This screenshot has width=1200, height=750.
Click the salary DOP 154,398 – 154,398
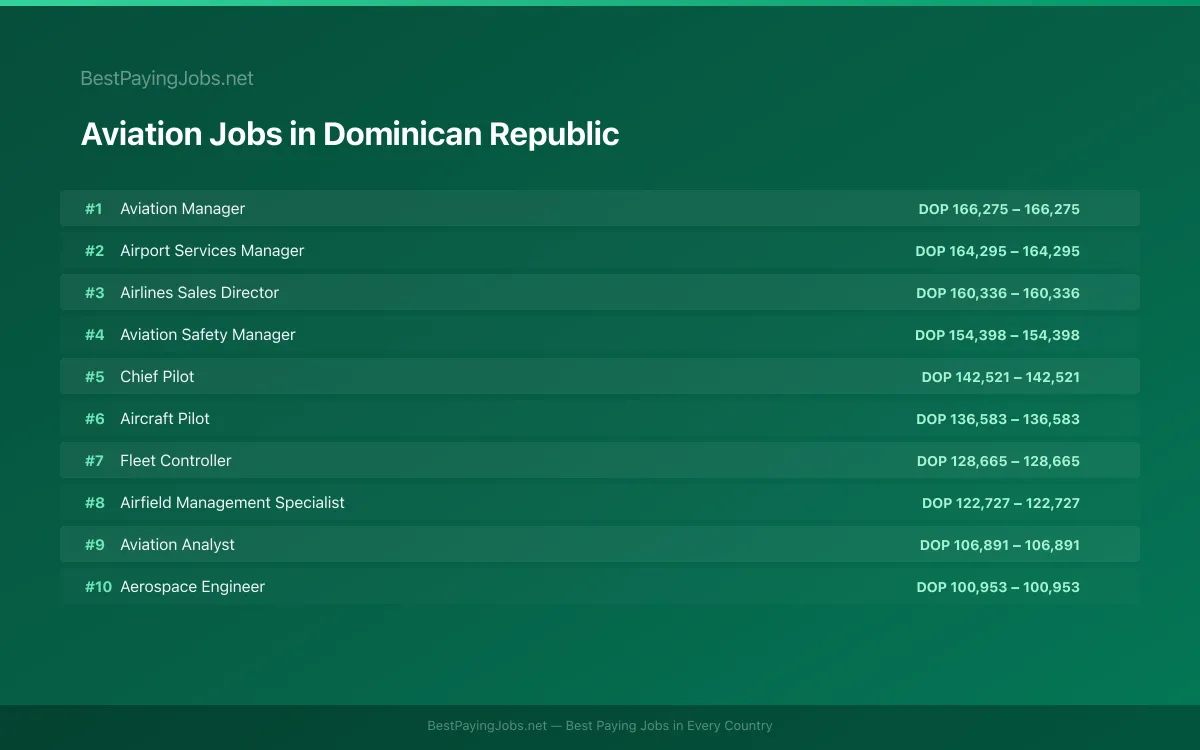tap(997, 335)
